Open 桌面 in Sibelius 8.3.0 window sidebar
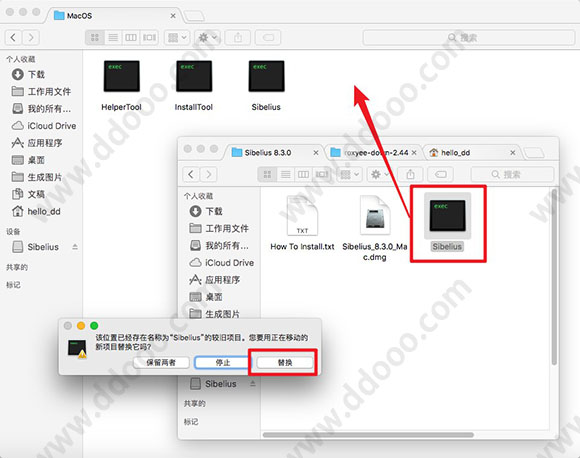This screenshot has height=458, width=580. [206, 297]
